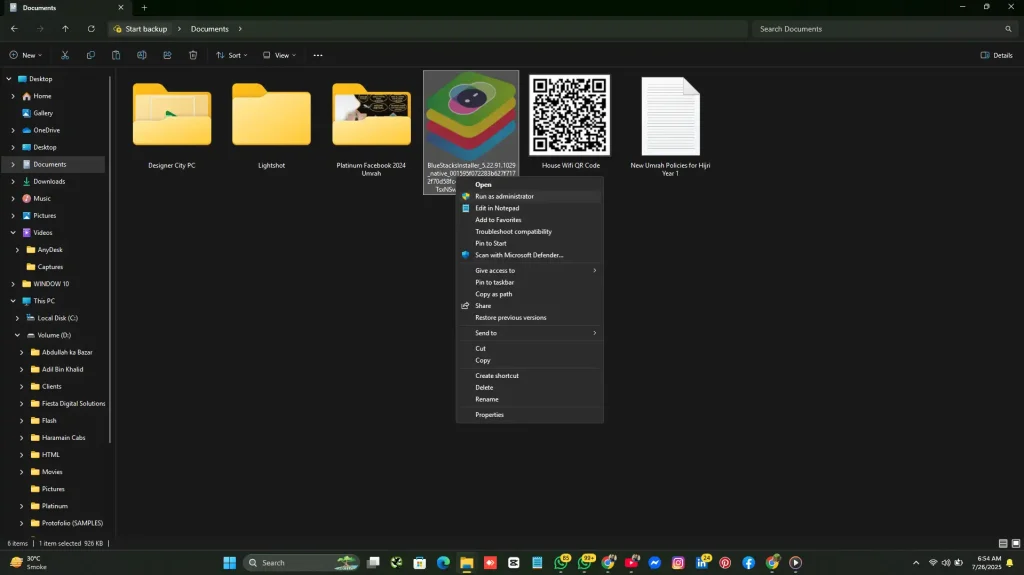Switch to details list view in status bar

1003,543
